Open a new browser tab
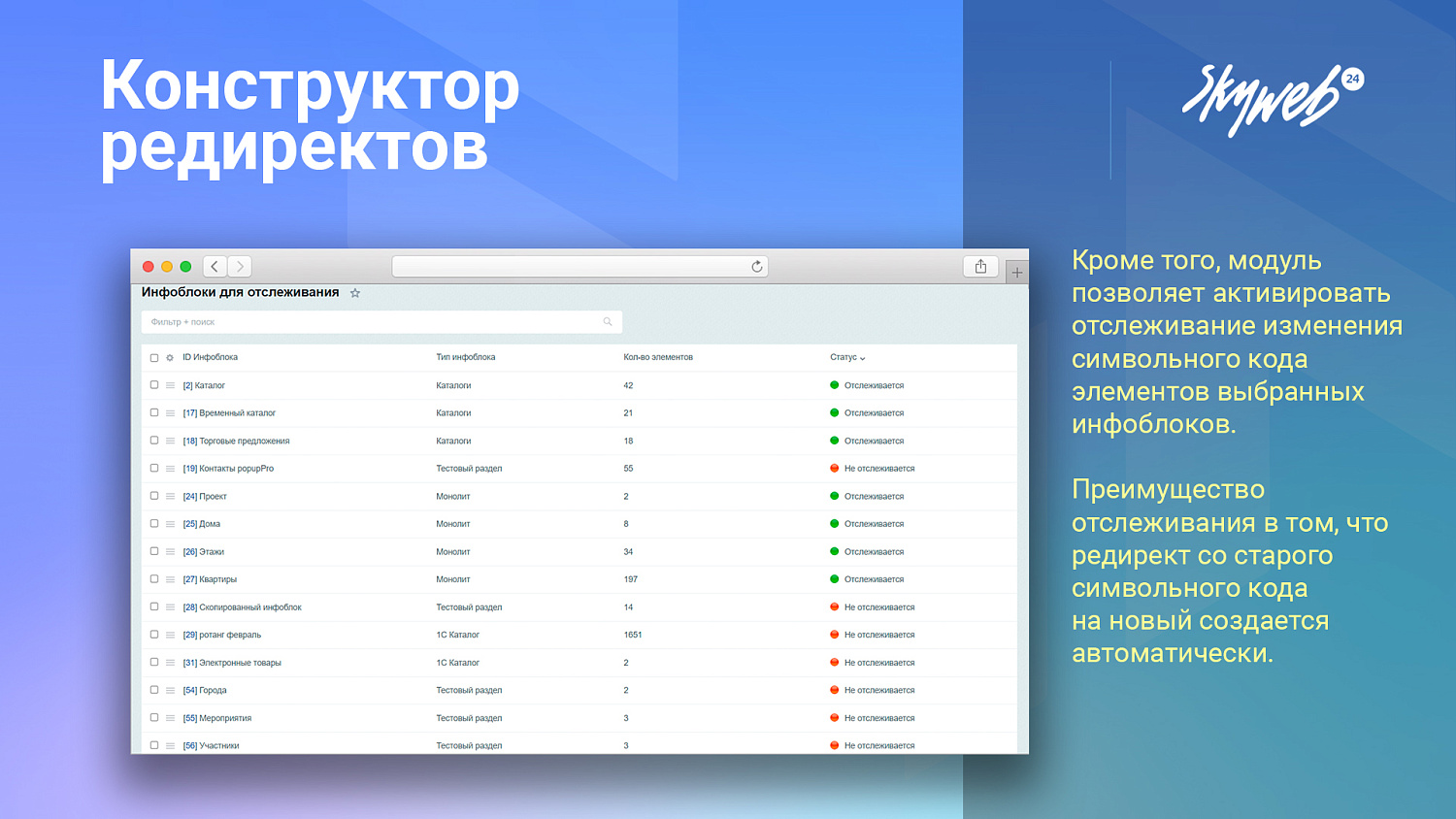Viewport: 1456px width, 819px height. (1017, 270)
